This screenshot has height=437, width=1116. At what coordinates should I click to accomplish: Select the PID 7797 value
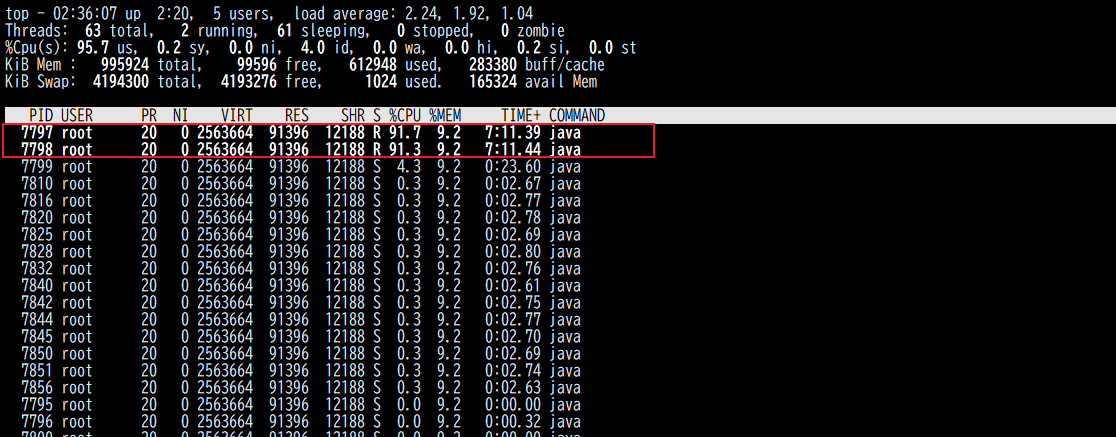point(37,132)
